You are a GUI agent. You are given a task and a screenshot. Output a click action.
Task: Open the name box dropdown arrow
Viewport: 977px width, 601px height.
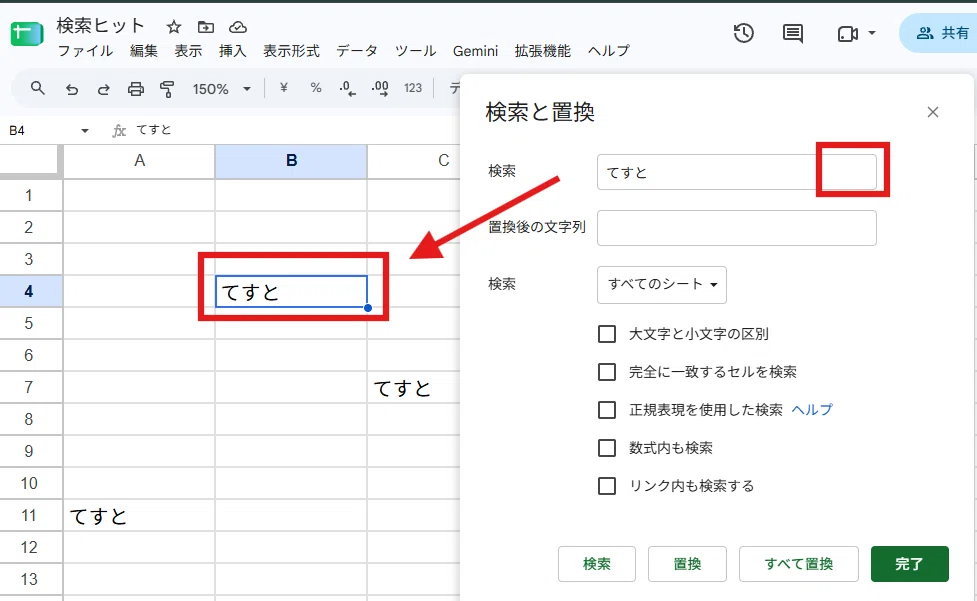tap(85, 131)
